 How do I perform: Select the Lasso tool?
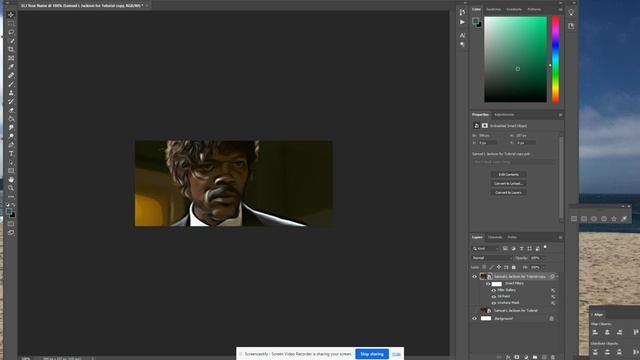pyautogui.click(x=11, y=32)
